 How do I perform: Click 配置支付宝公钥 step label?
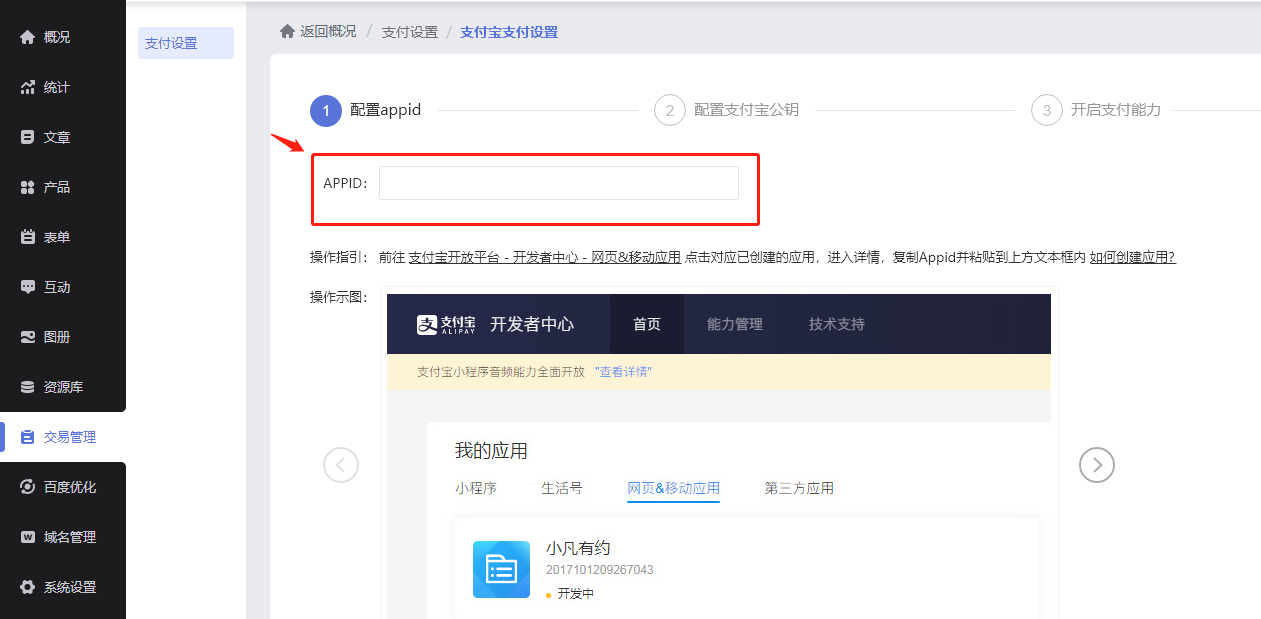(747, 110)
